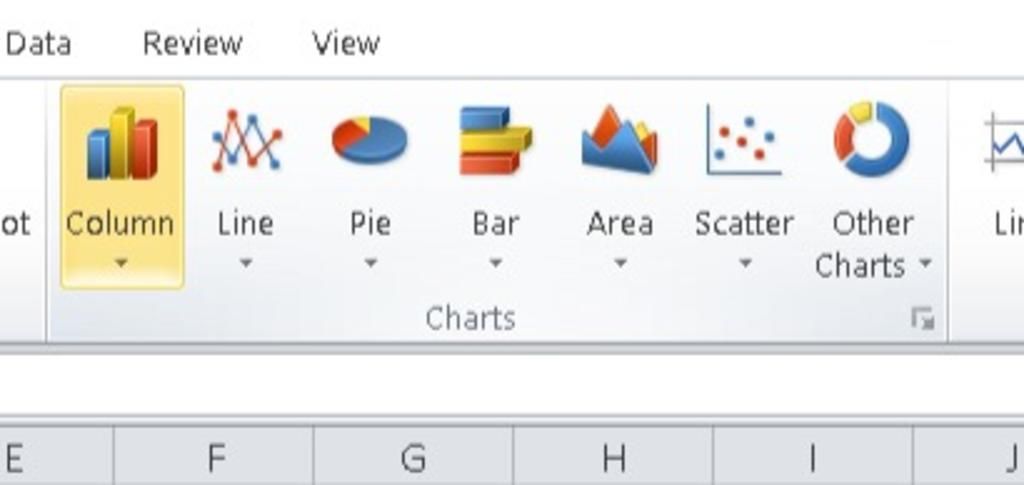Viewport: 1024px width, 485px height.
Task: Choose the Pie chart icon
Action: pos(370,139)
